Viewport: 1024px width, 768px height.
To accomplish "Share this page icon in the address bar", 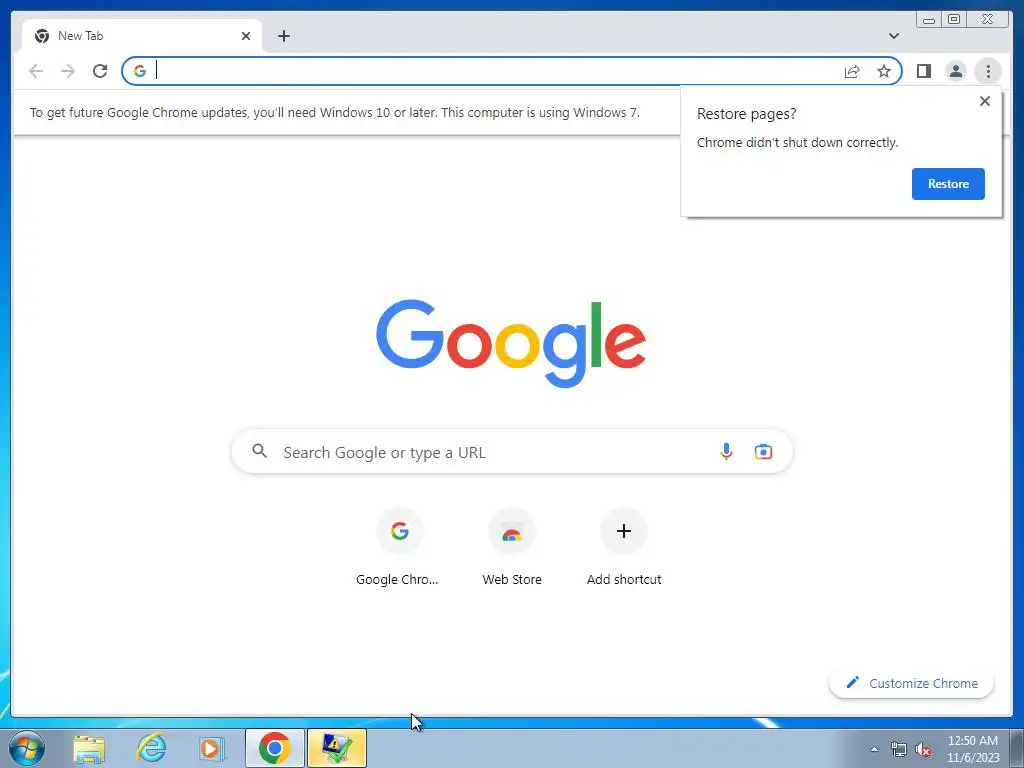I will (852, 71).
